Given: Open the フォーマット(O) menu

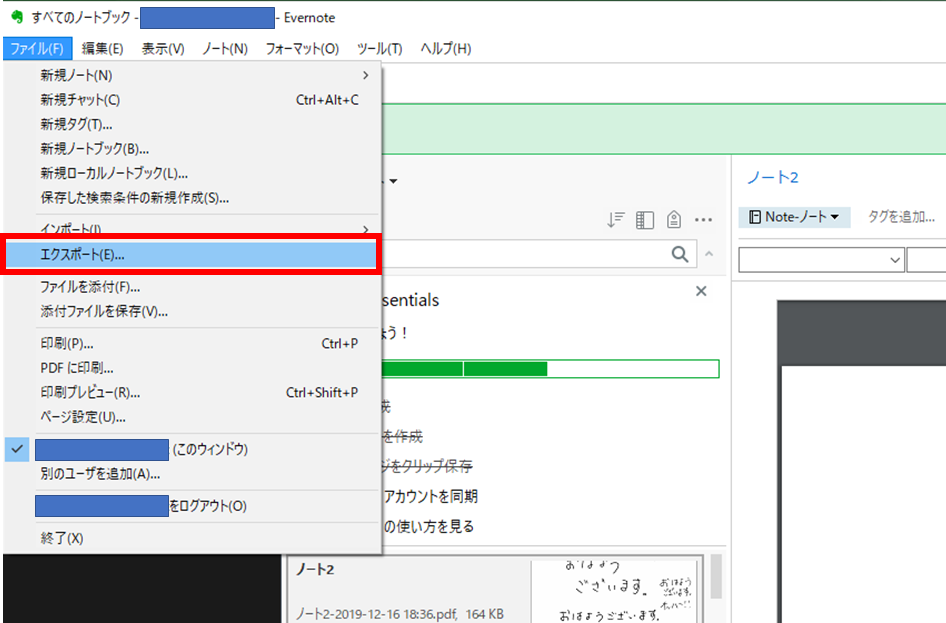Looking at the screenshot, I should point(302,49).
